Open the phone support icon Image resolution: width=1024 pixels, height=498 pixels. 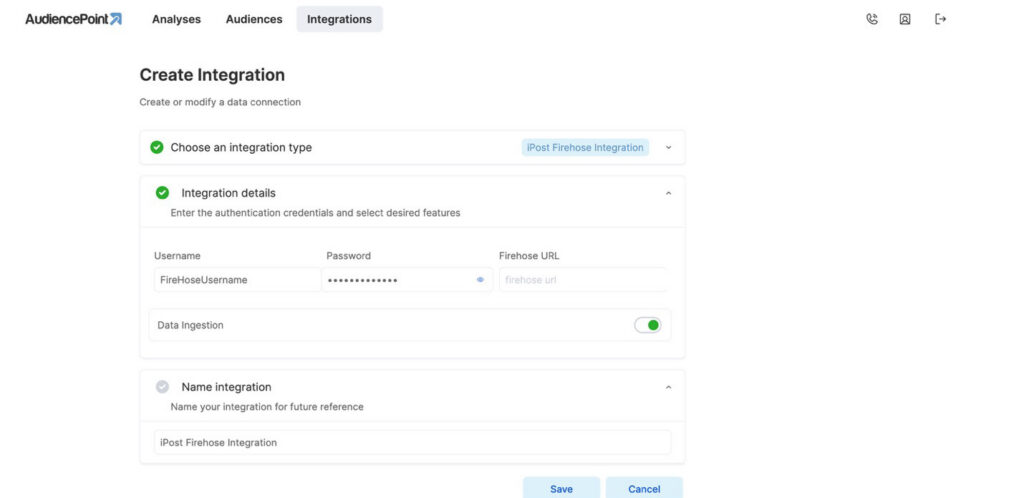[x=872, y=19]
